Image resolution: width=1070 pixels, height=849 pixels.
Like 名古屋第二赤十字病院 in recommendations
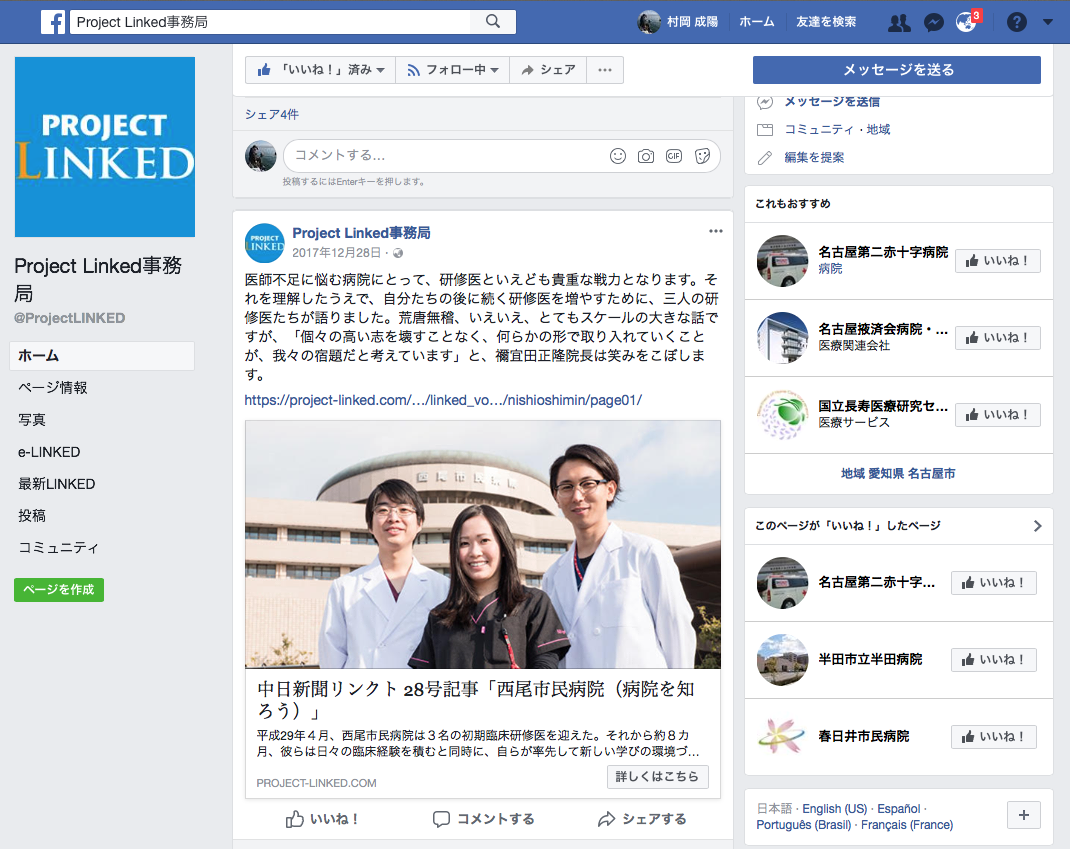click(x=997, y=261)
